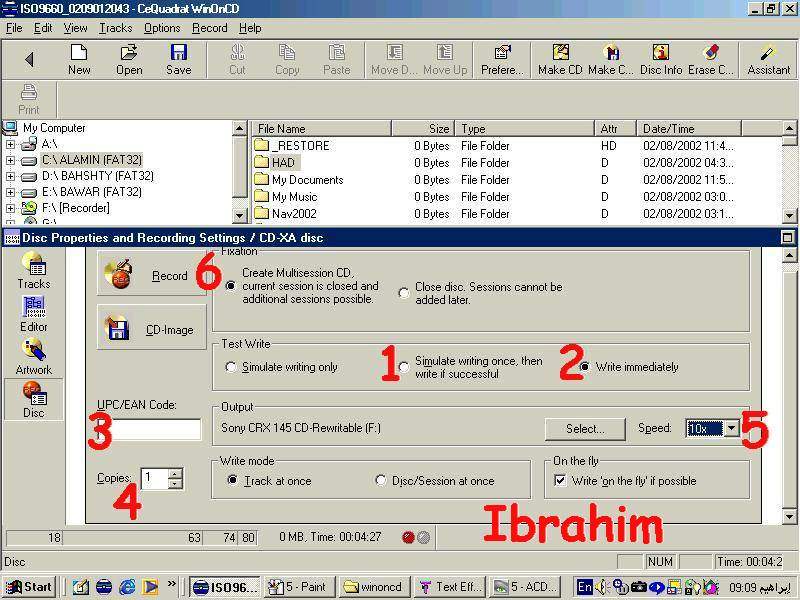Select Disc/Session at once write mode

pyautogui.click(x=381, y=480)
